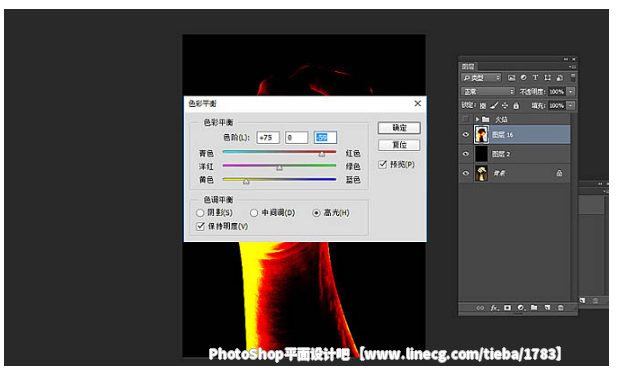The width and height of the screenshot is (617, 373).
Task: Click the lock all padlock icon
Action: pyautogui.click(x=516, y=105)
